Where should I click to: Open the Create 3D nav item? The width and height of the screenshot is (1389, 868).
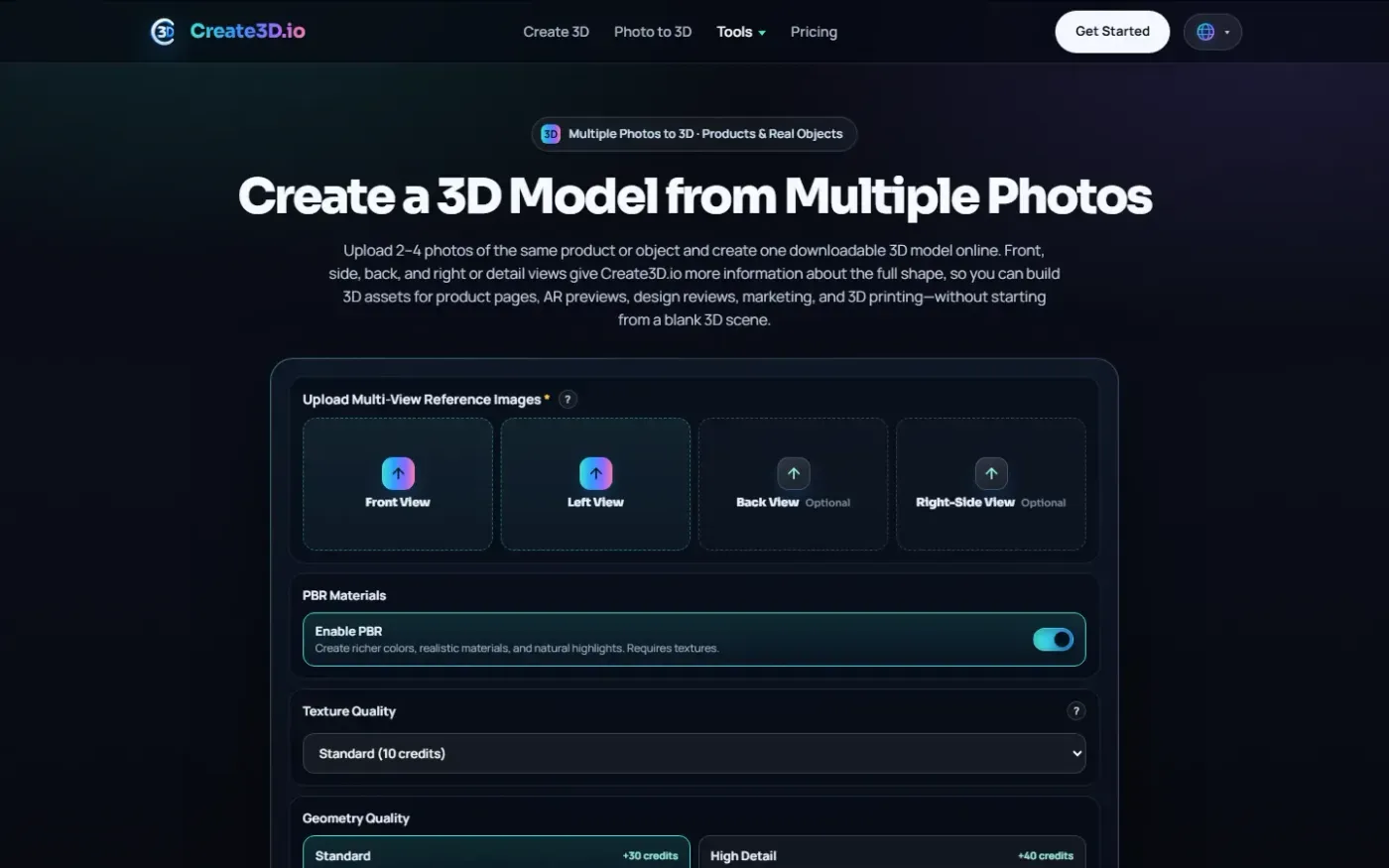click(x=556, y=32)
